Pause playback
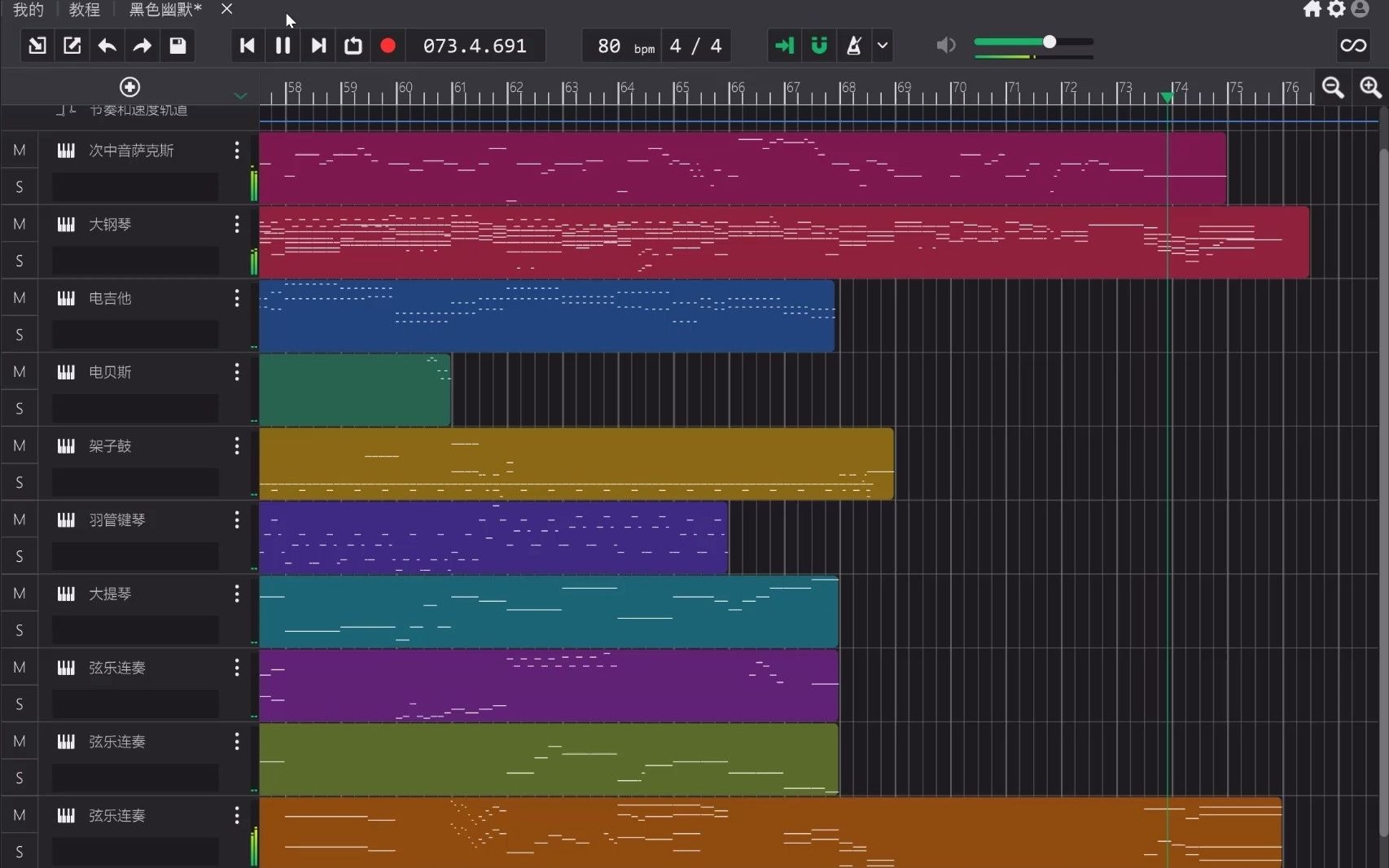 click(283, 46)
